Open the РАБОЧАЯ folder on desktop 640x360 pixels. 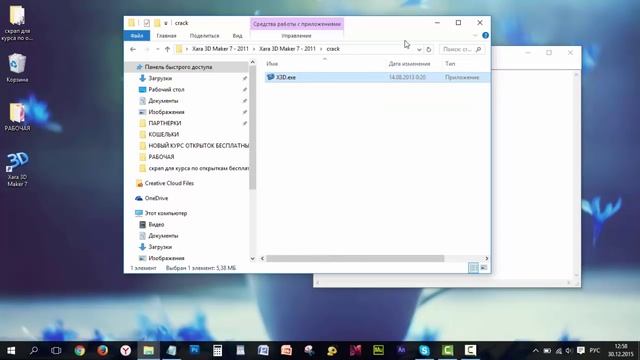[17, 117]
